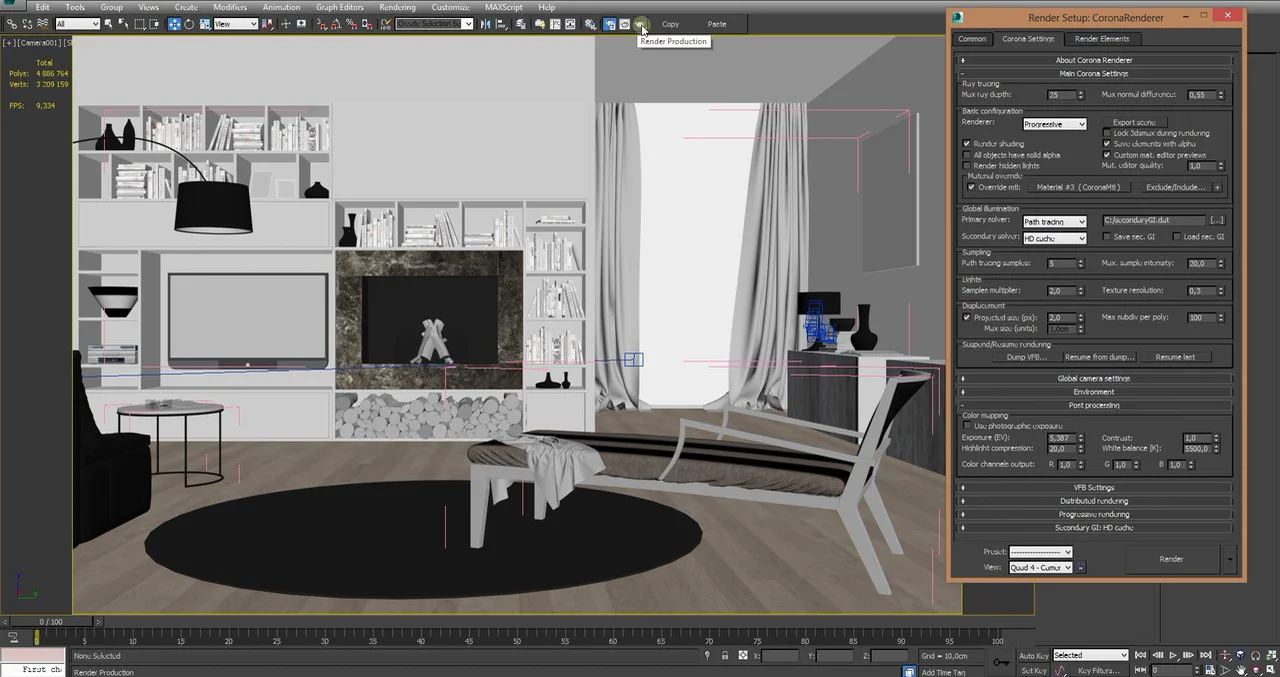The height and width of the screenshot is (677, 1280).
Task: Open the Time Configuration icon
Action: pyautogui.click(x=1210, y=670)
